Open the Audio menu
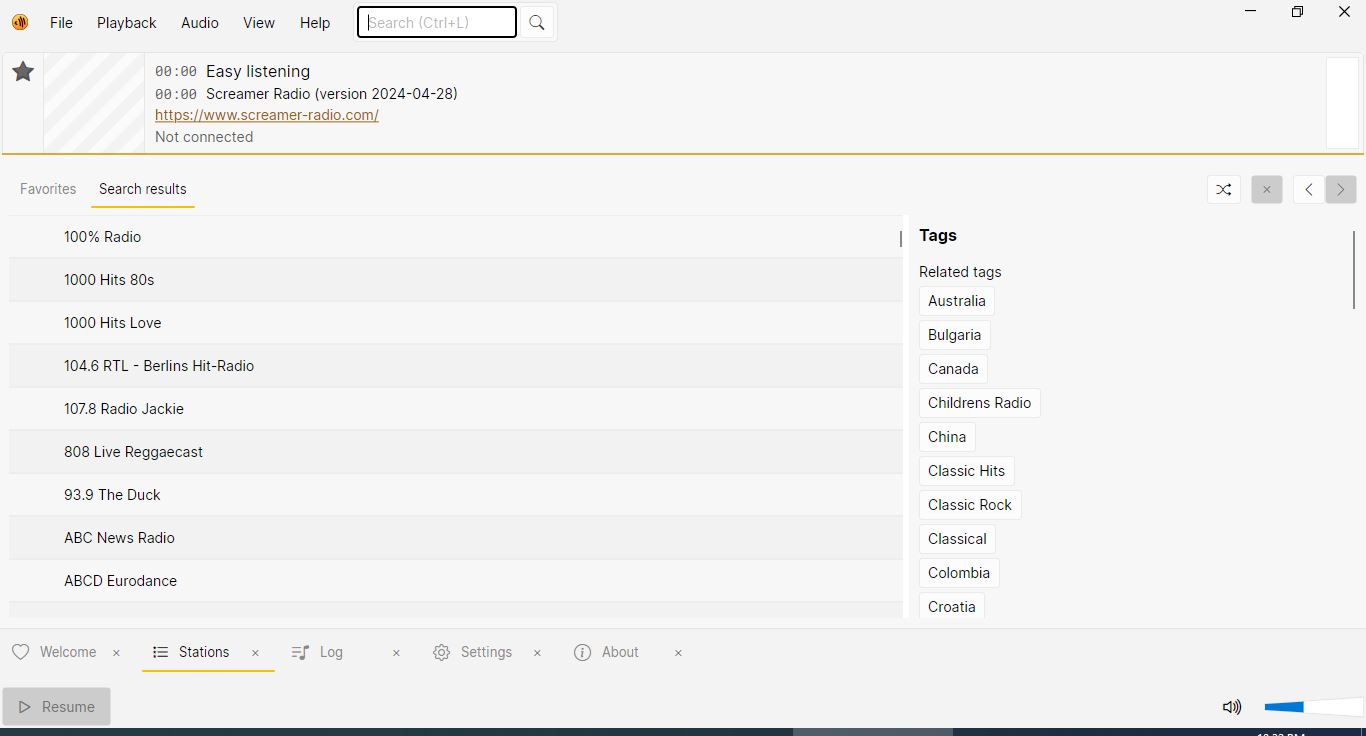The image size is (1366, 736). click(200, 23)
